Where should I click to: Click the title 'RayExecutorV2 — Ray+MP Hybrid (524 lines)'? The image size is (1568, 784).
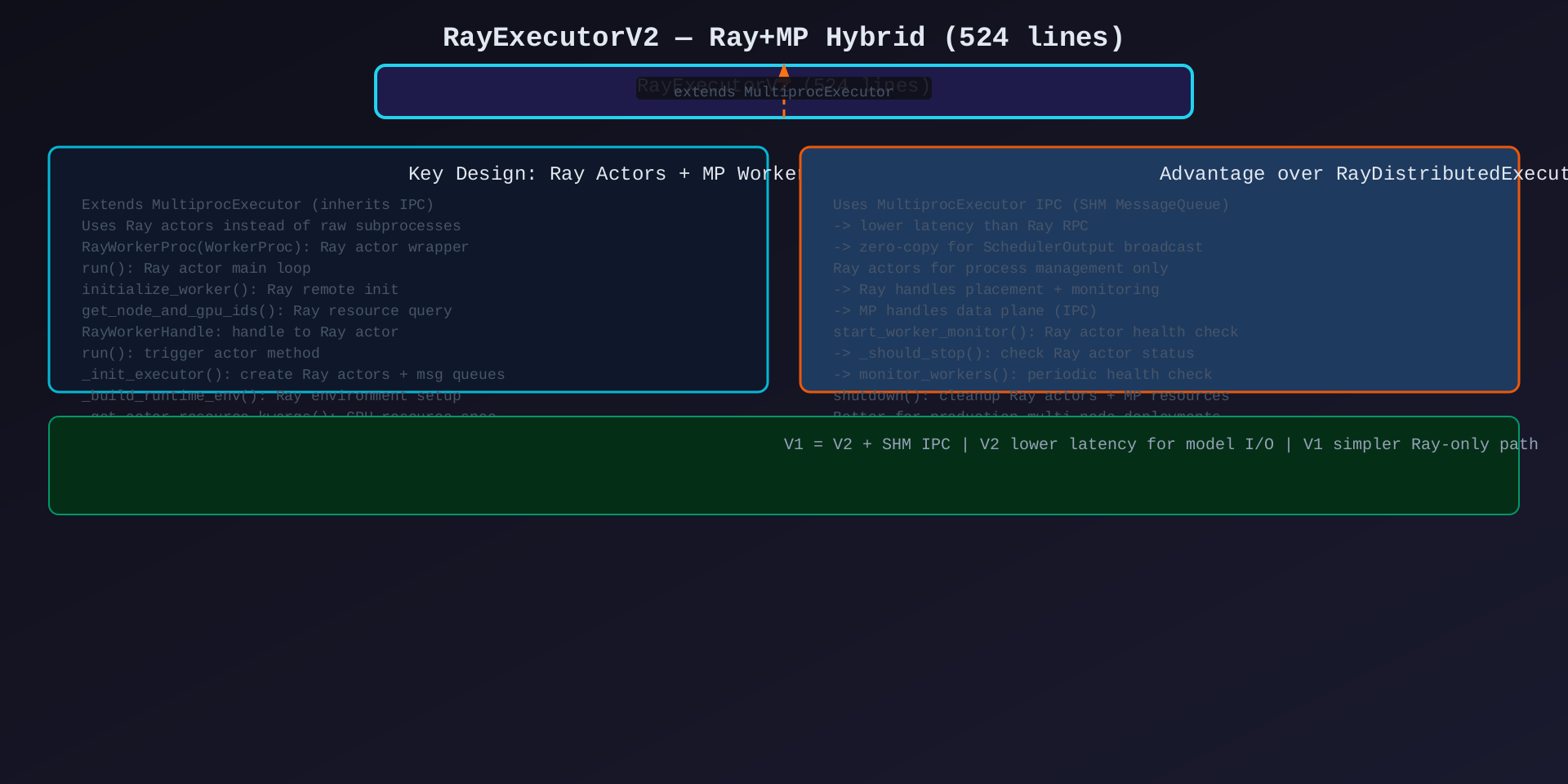tap(784, 38)
